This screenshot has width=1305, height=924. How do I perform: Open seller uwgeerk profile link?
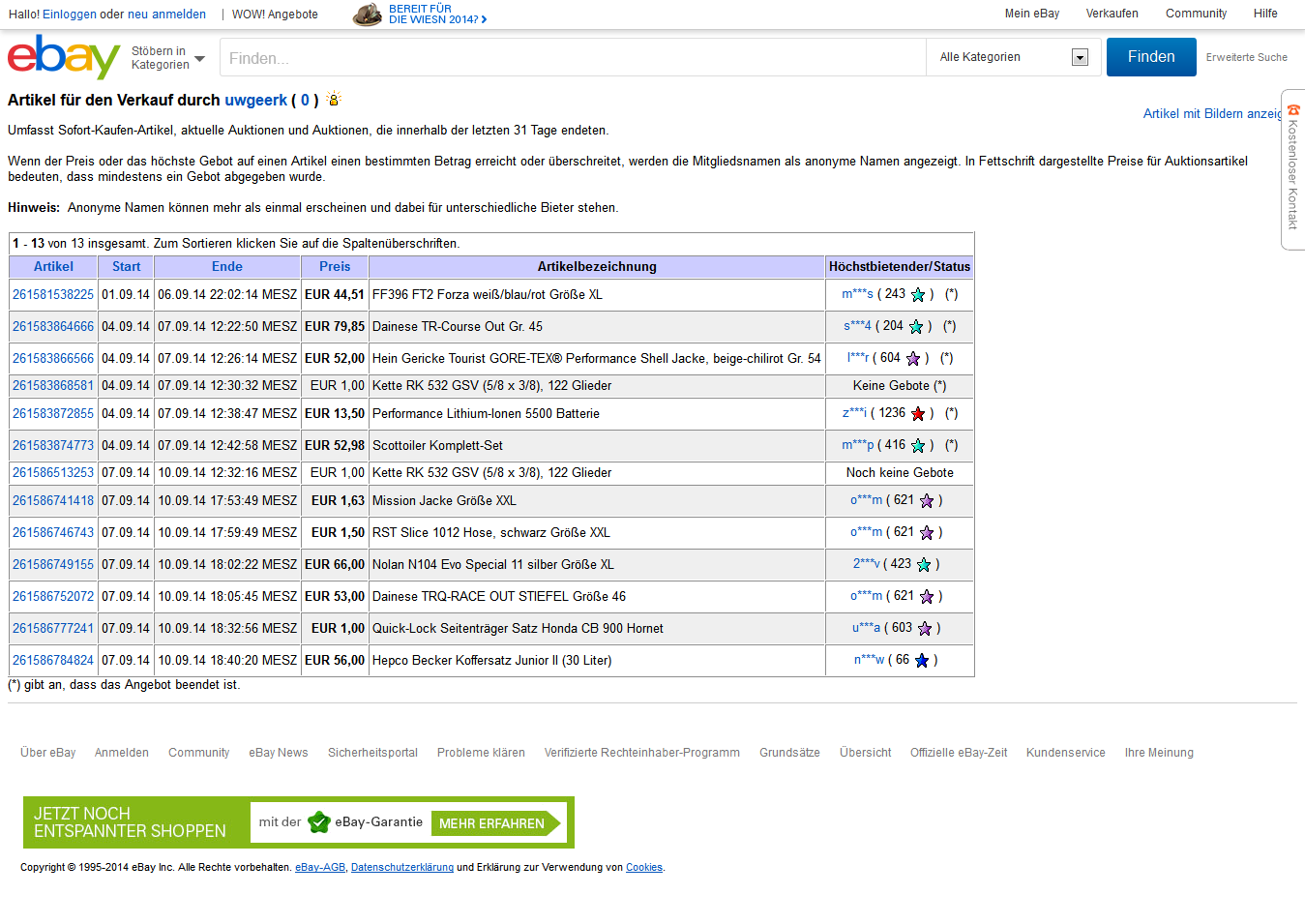255,100
